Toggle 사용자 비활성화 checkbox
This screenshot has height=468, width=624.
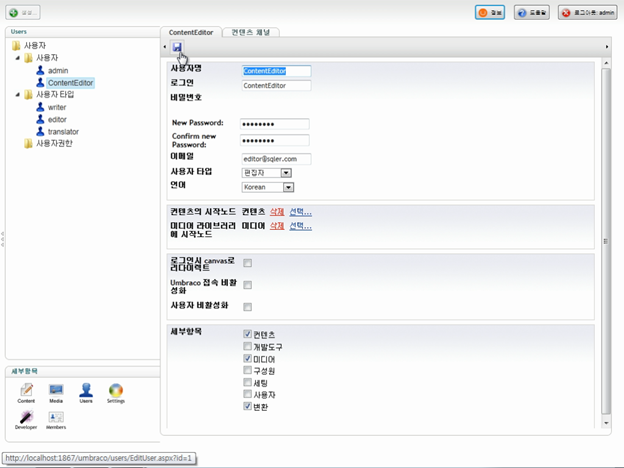[x=248, y=307]
